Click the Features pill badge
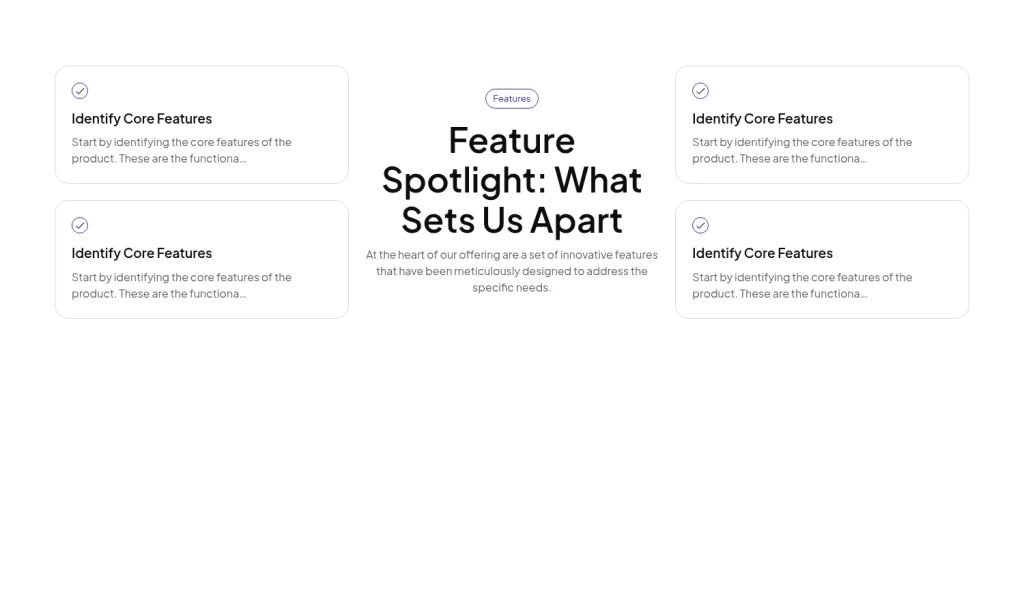The width and height of the screenshot is (1024, 598). (512, 98)
